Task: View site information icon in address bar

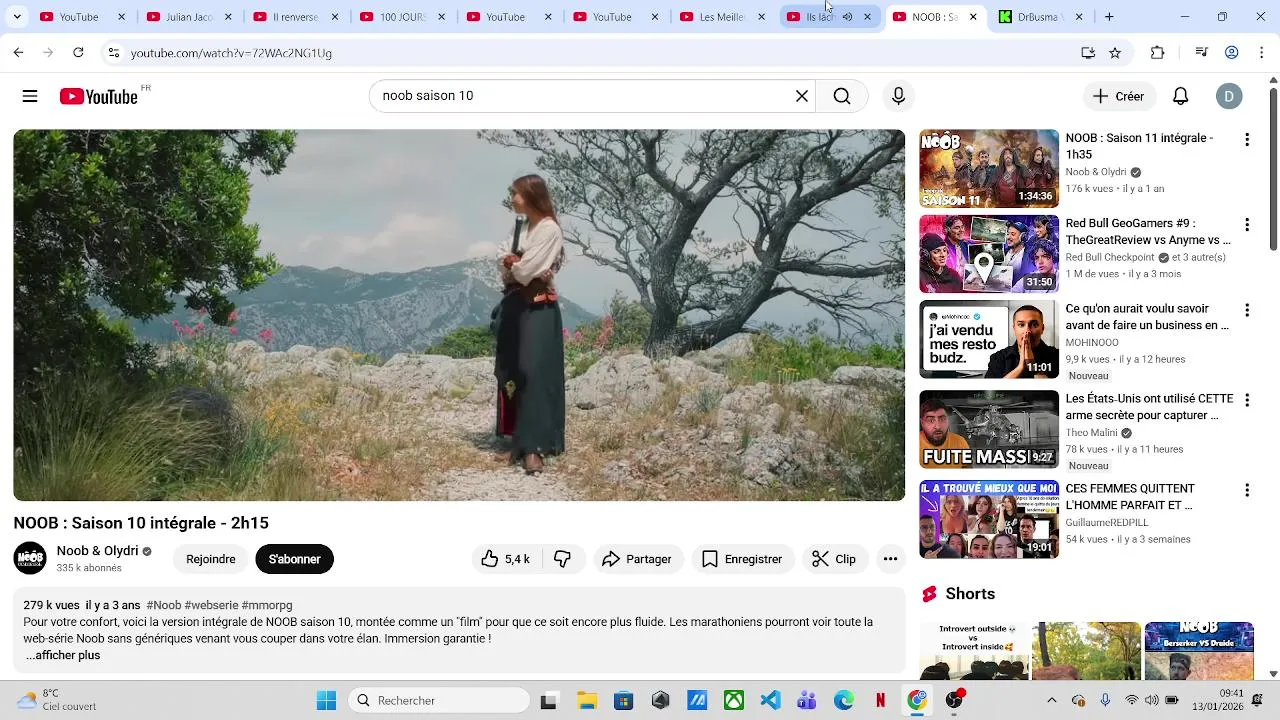Action: point(113,53)
